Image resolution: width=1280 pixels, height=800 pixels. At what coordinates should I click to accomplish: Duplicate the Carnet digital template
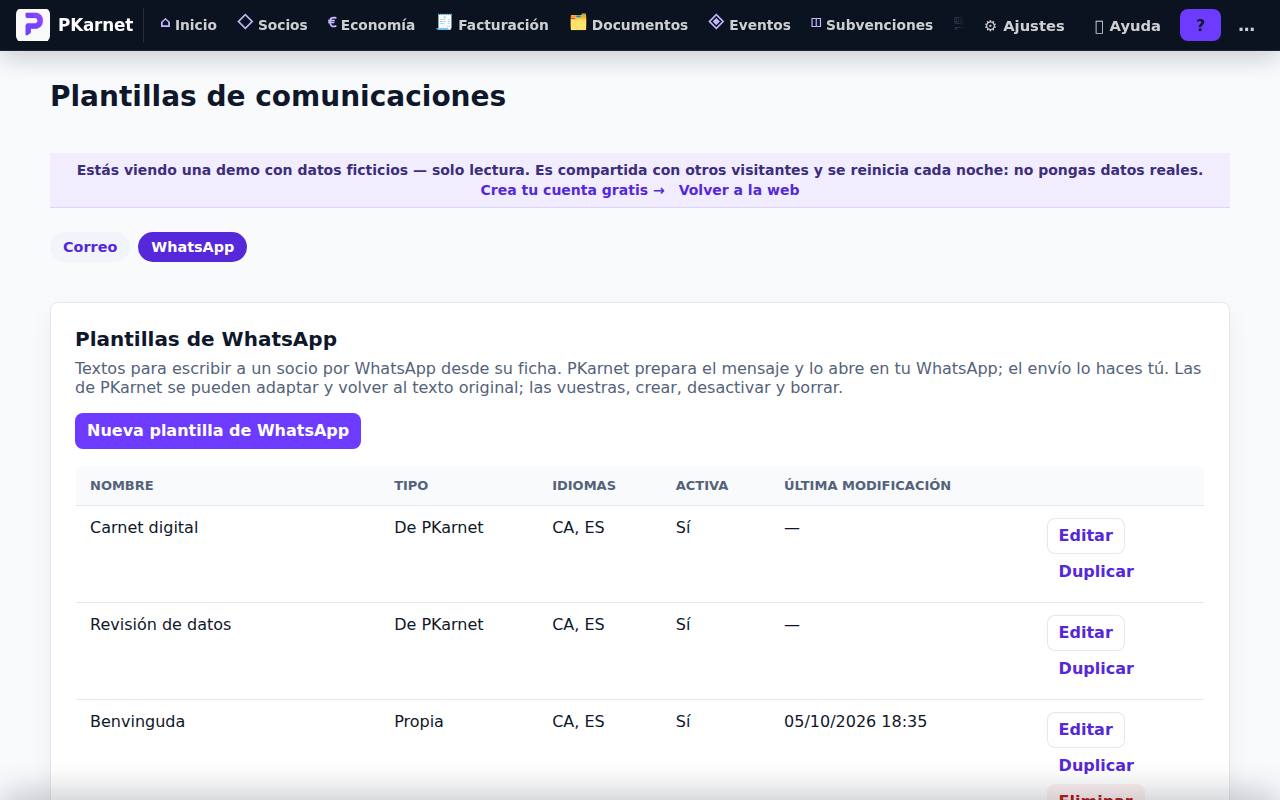pos(1096,572)
